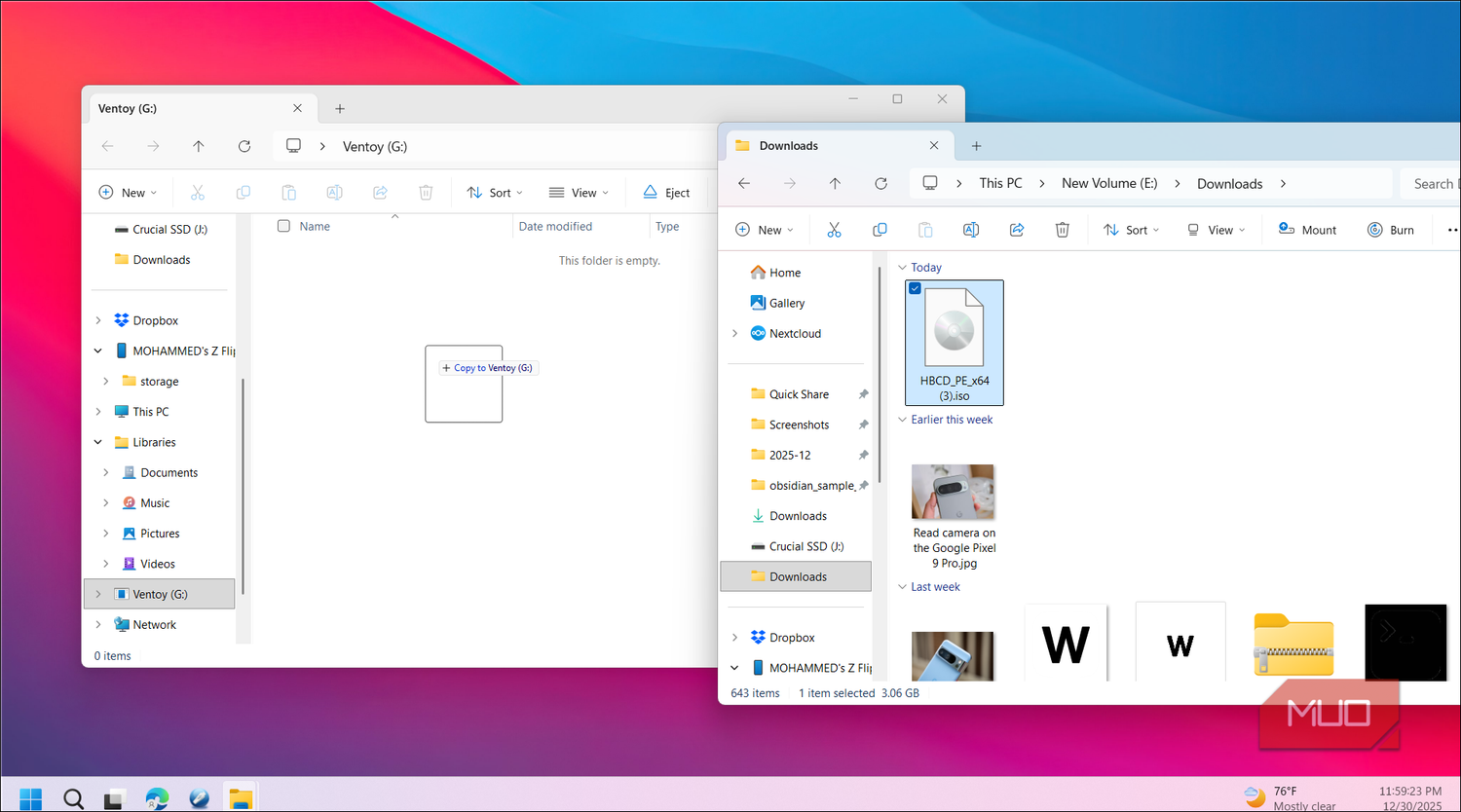Image resolution: width=1461 pixels, height=812 pixels.
Task: Open Microsoft Edge from the taskbar
Action: tap(157, 798)
